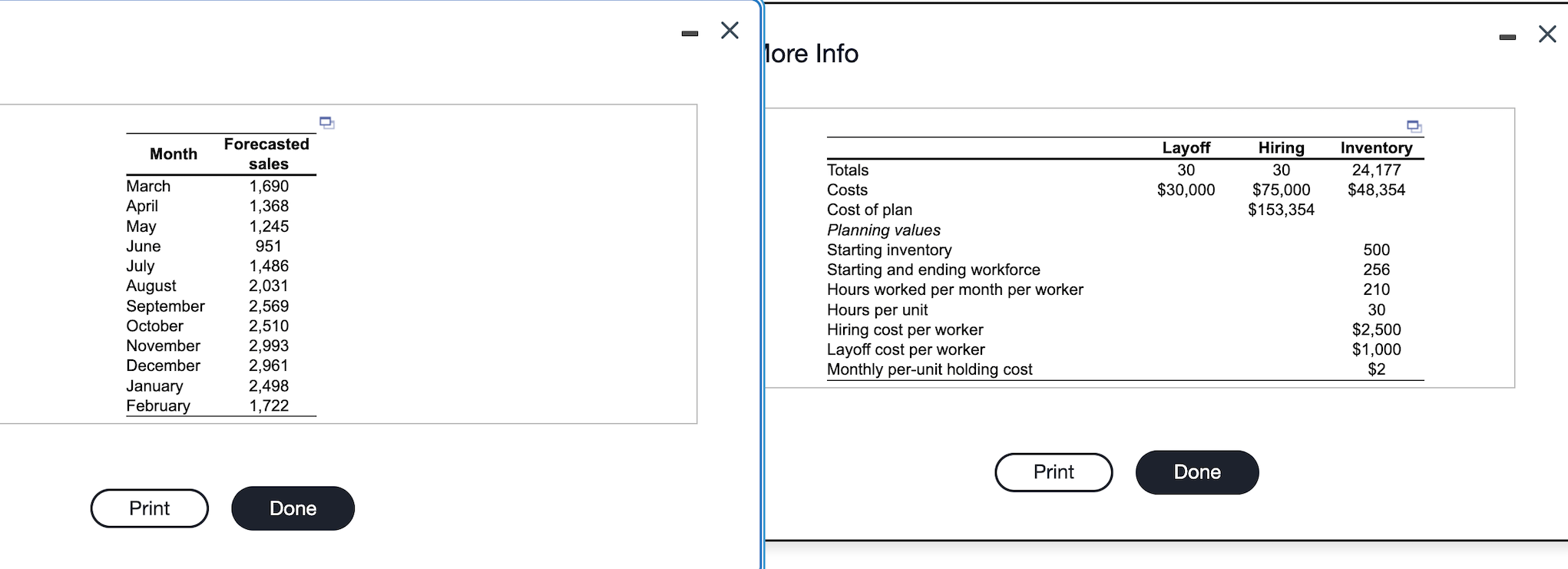
Task: Select the inventory total 24,177
Action: pyautogui.click(x=1377, y=170)
